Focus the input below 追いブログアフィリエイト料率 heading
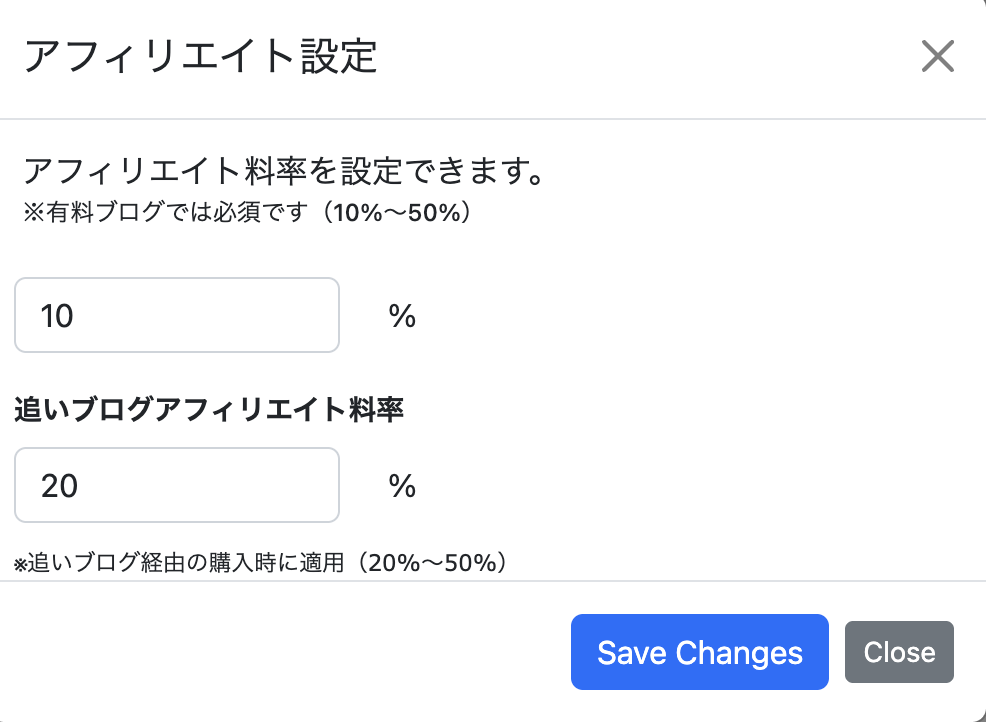 point(177,485)
